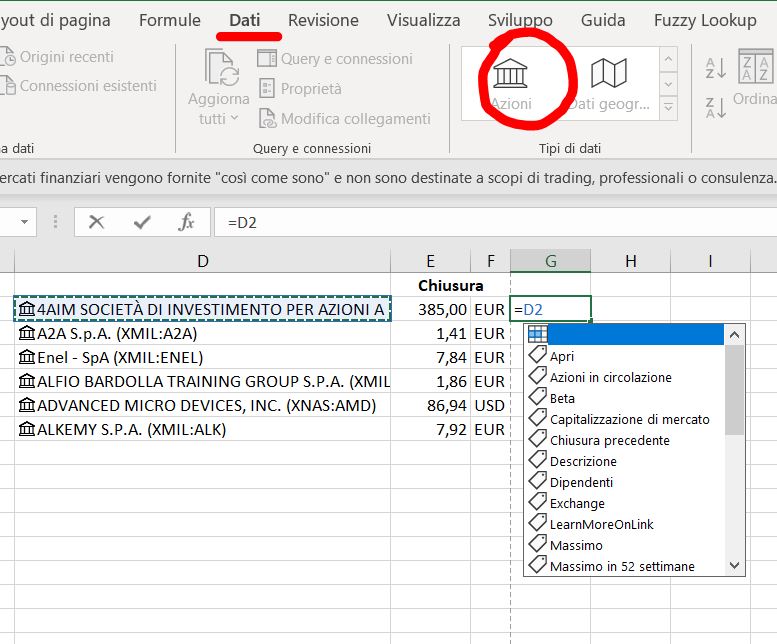The width and height of the screenshot is (777, 644).
Task: Choose Apri from the field list
Action: click(624, 356)
